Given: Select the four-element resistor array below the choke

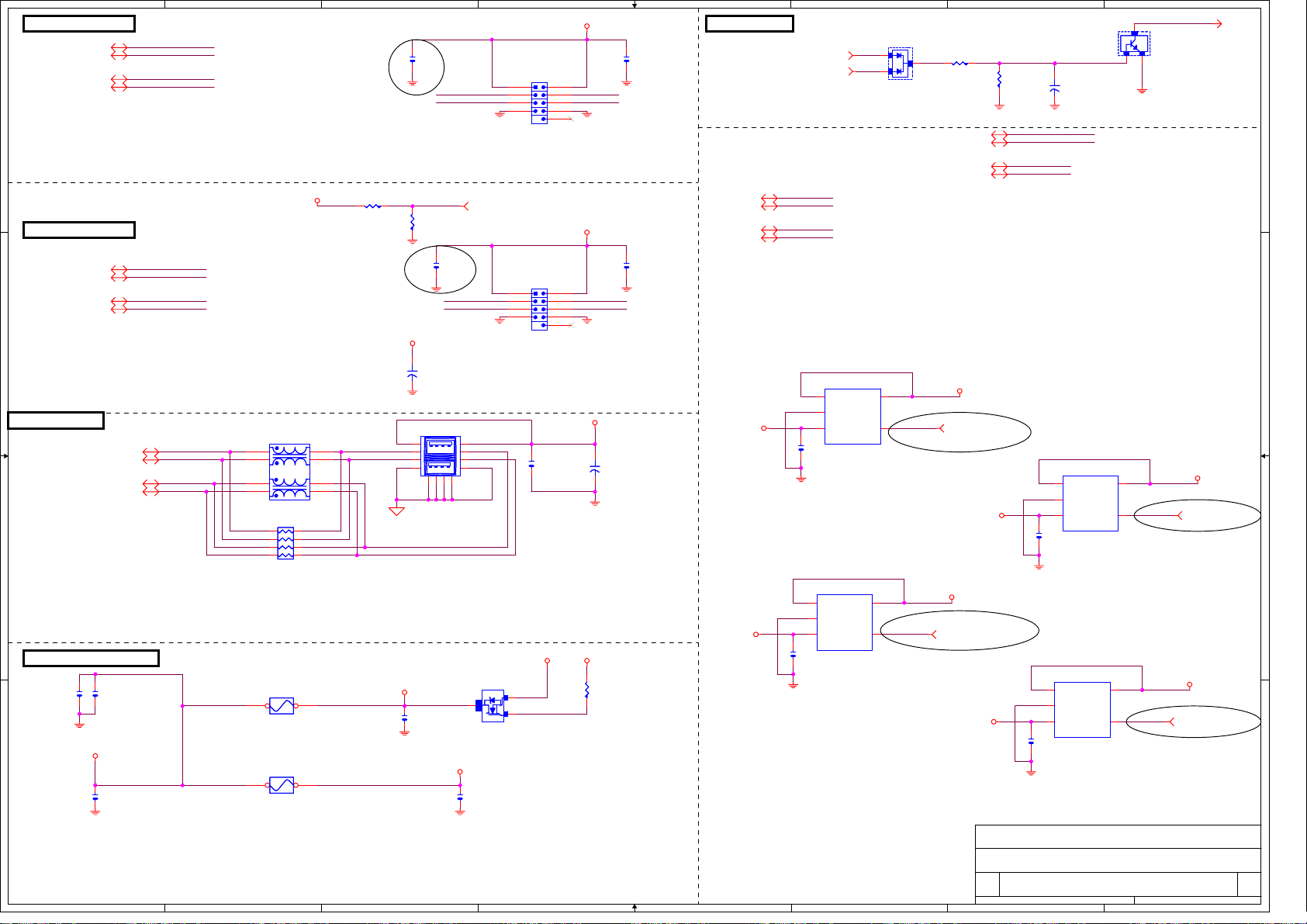Looking at the screenshot, I should [285, 543].
